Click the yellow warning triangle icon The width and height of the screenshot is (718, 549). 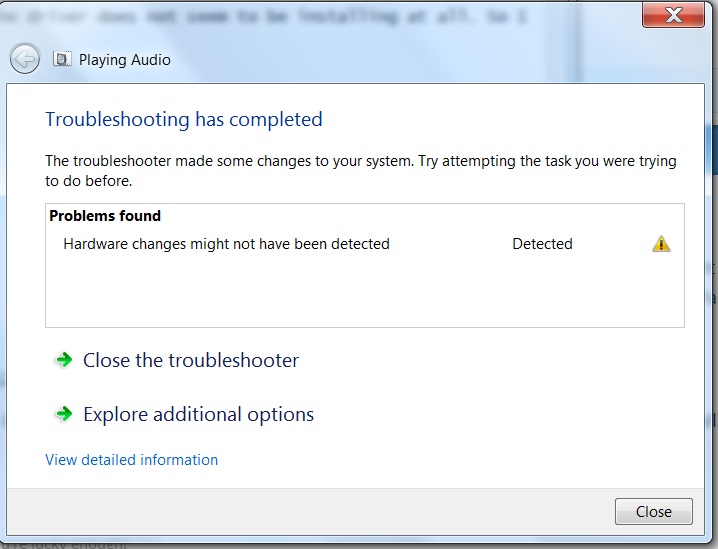(661, 244)
